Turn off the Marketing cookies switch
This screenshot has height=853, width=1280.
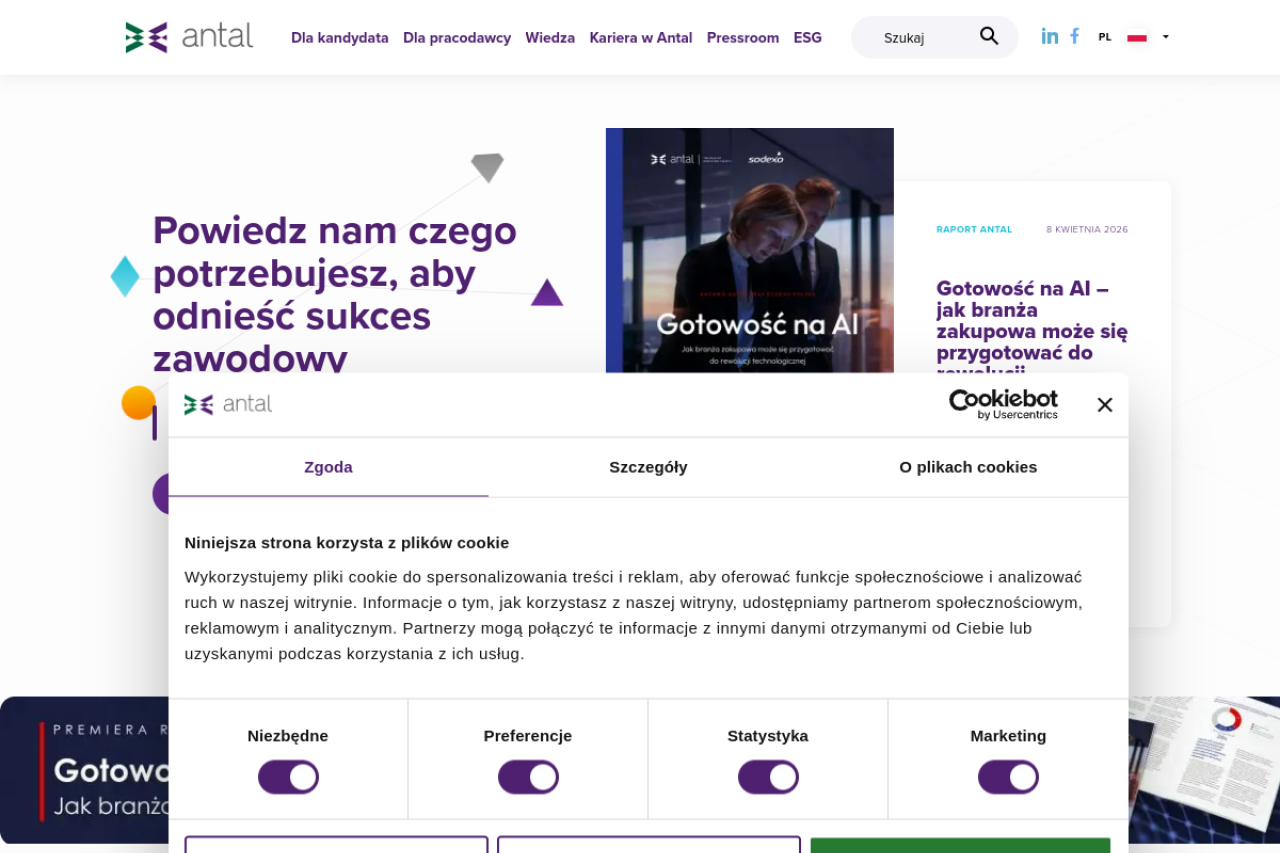pos(1008,777)
